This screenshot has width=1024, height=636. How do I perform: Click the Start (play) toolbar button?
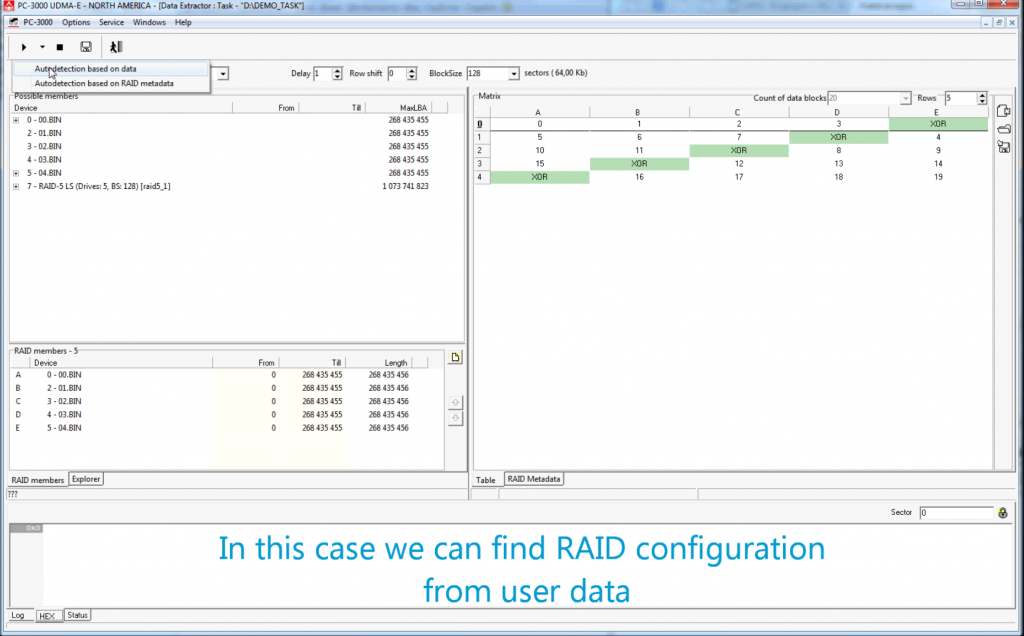(x=24, y=46)
